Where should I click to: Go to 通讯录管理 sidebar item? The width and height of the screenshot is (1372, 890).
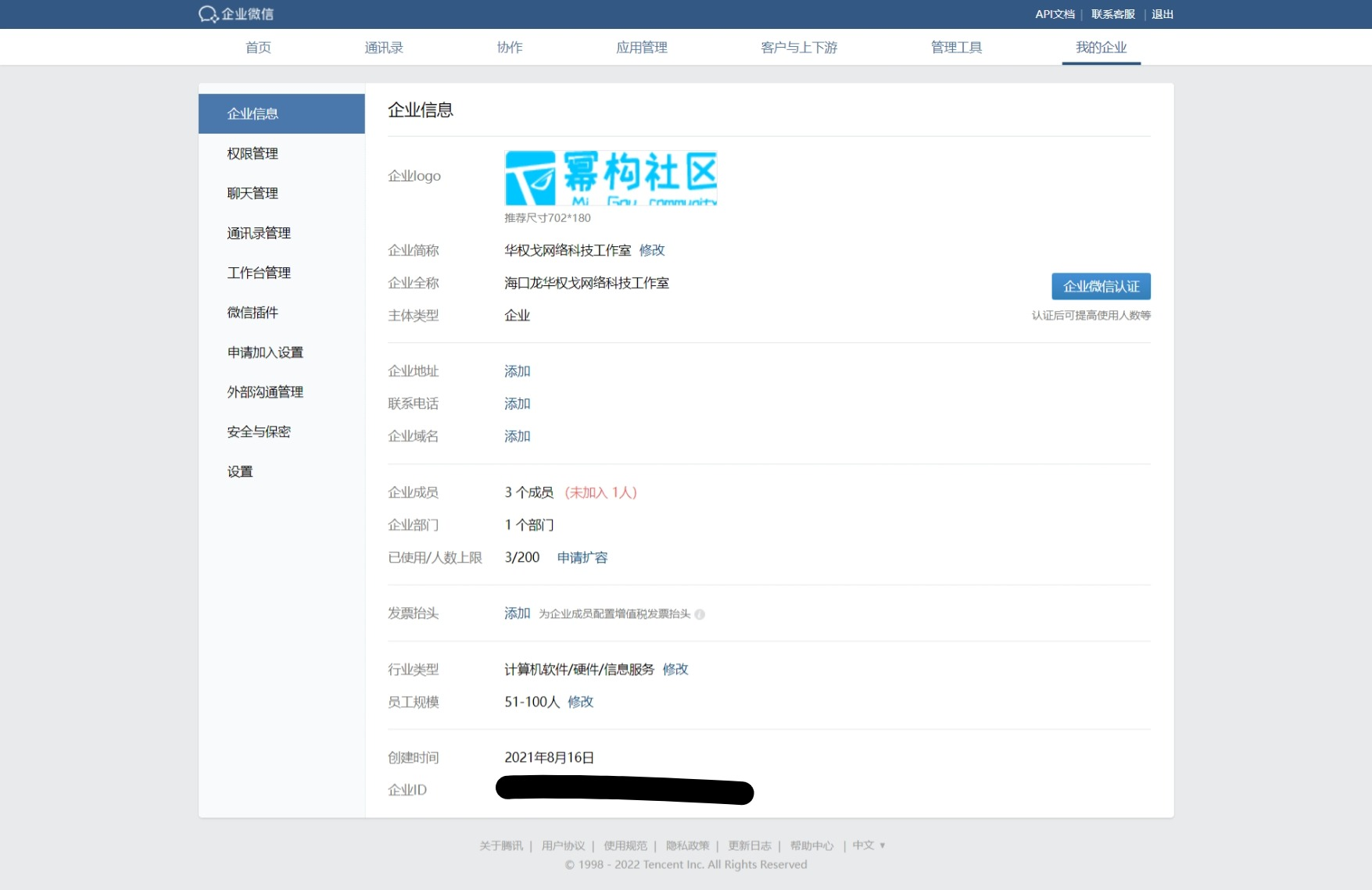coord(281,234)
